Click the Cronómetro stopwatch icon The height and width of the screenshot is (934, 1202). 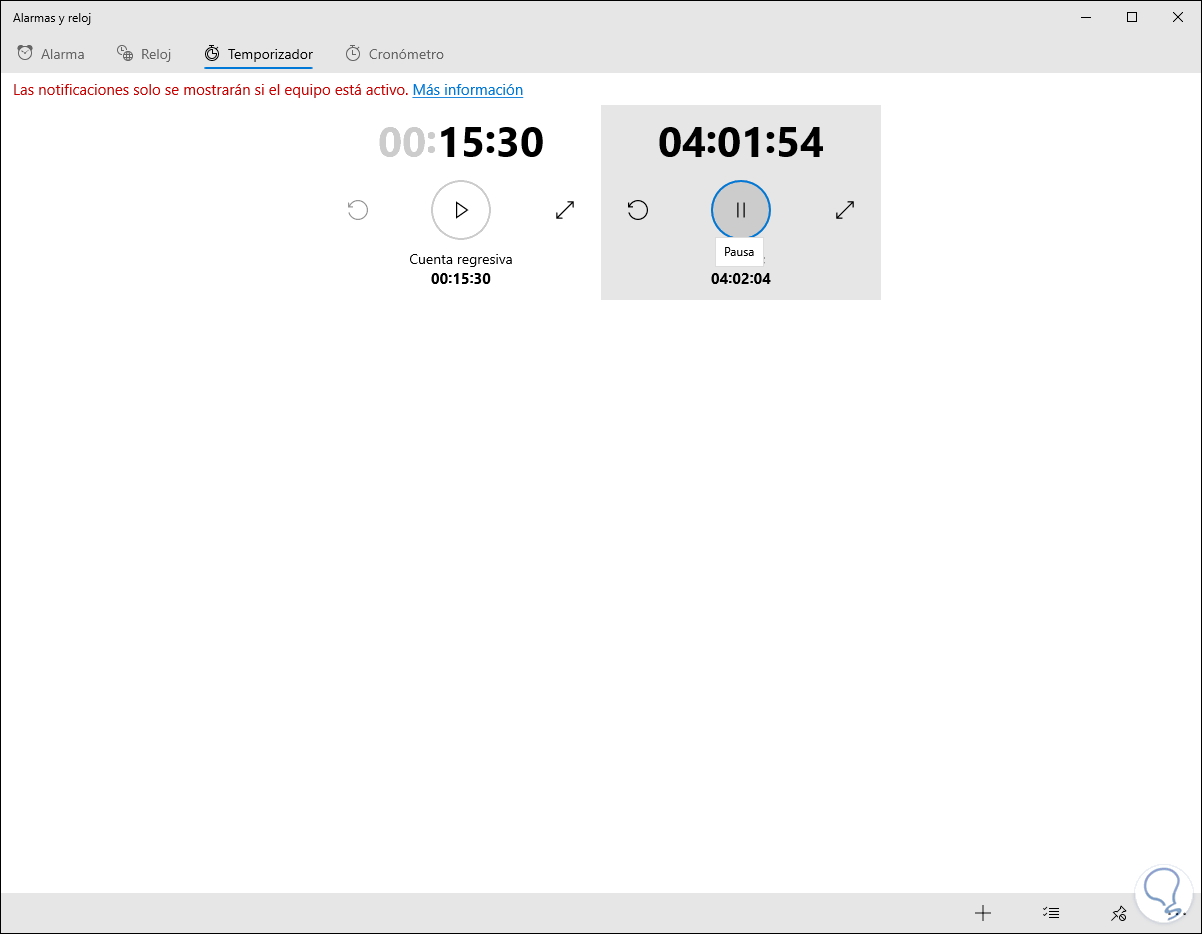[x=352, y=53]
